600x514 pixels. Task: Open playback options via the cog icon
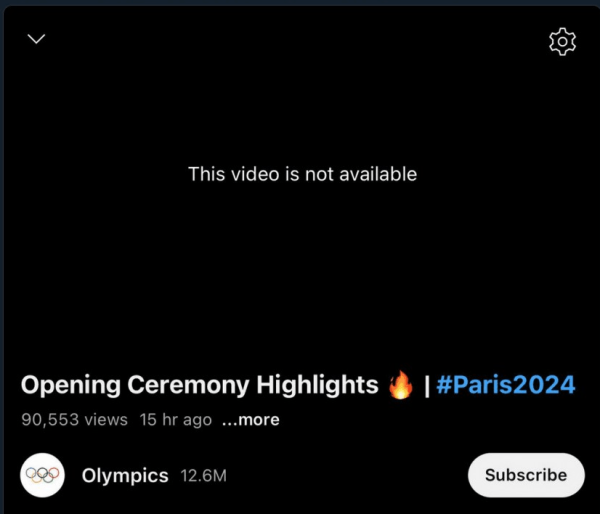[x=562, y=41]
